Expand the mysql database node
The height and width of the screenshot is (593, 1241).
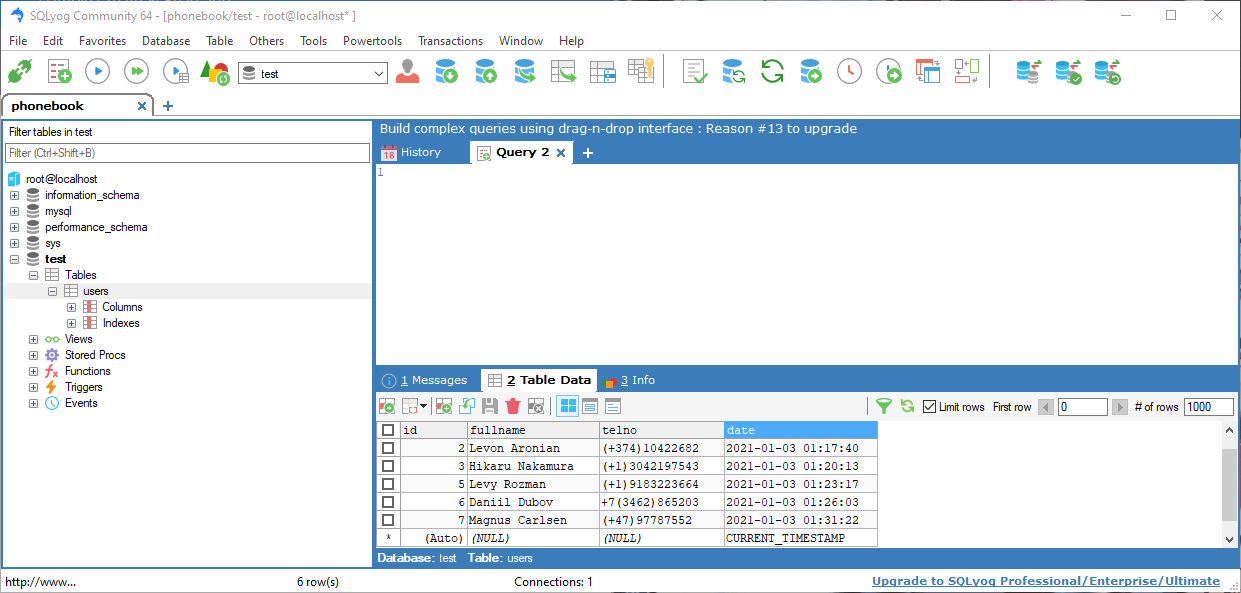click(14, 211)
